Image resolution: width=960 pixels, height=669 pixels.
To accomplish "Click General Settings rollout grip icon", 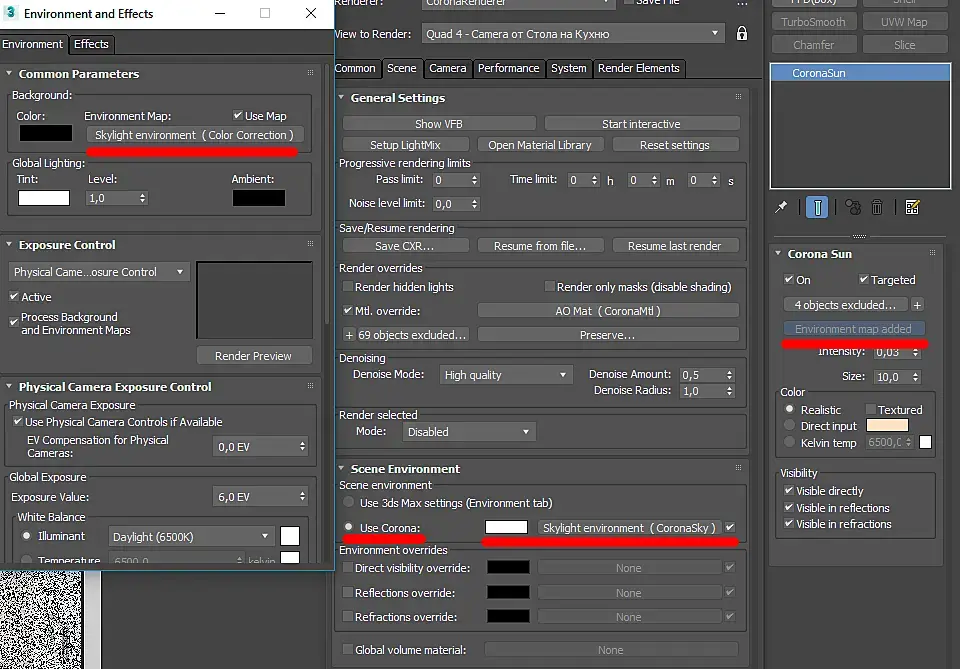I will click(738, 97).
